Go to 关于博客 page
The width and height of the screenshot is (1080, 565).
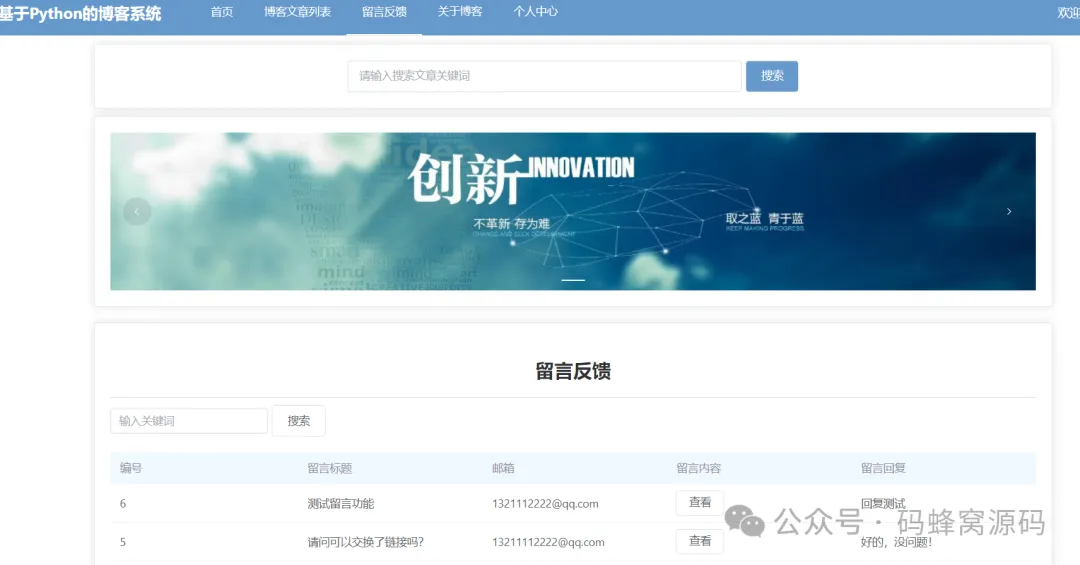pos(460,12)
